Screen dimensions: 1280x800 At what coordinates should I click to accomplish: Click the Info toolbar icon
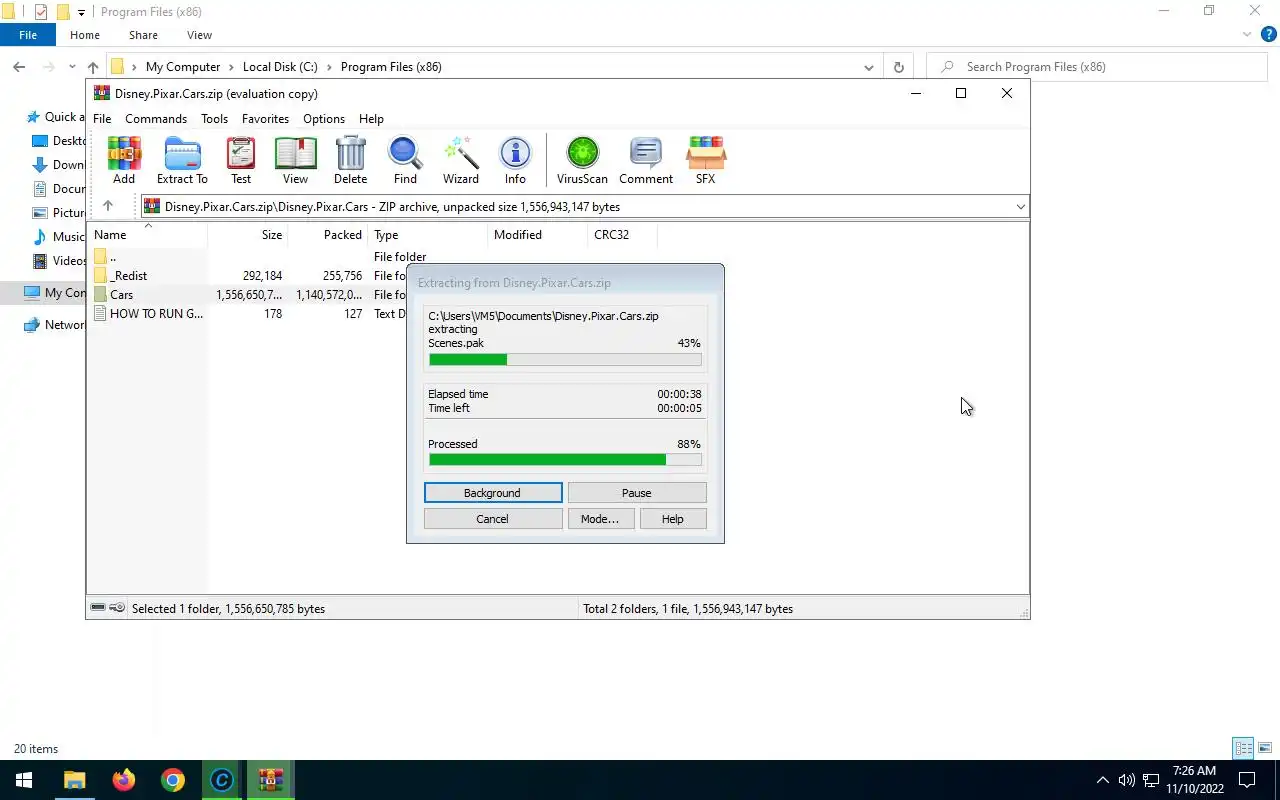click(x=515, y=160)
